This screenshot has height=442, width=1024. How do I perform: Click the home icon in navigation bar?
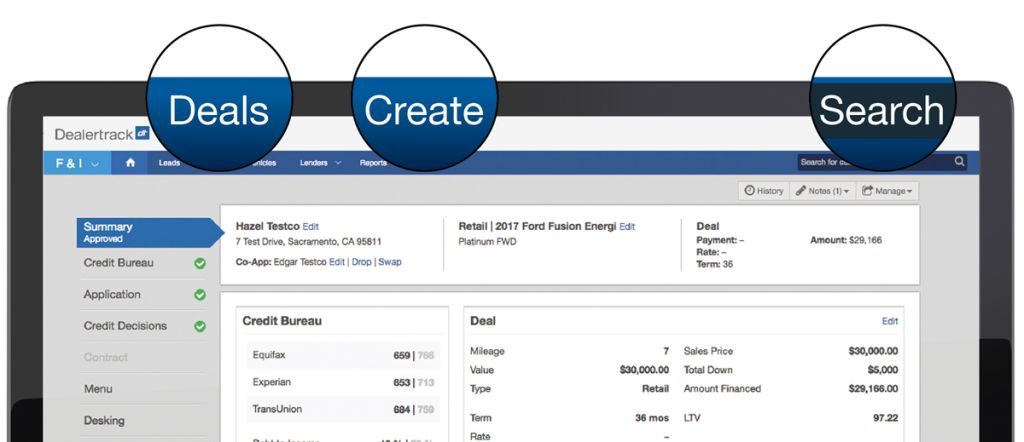(130, 163)
